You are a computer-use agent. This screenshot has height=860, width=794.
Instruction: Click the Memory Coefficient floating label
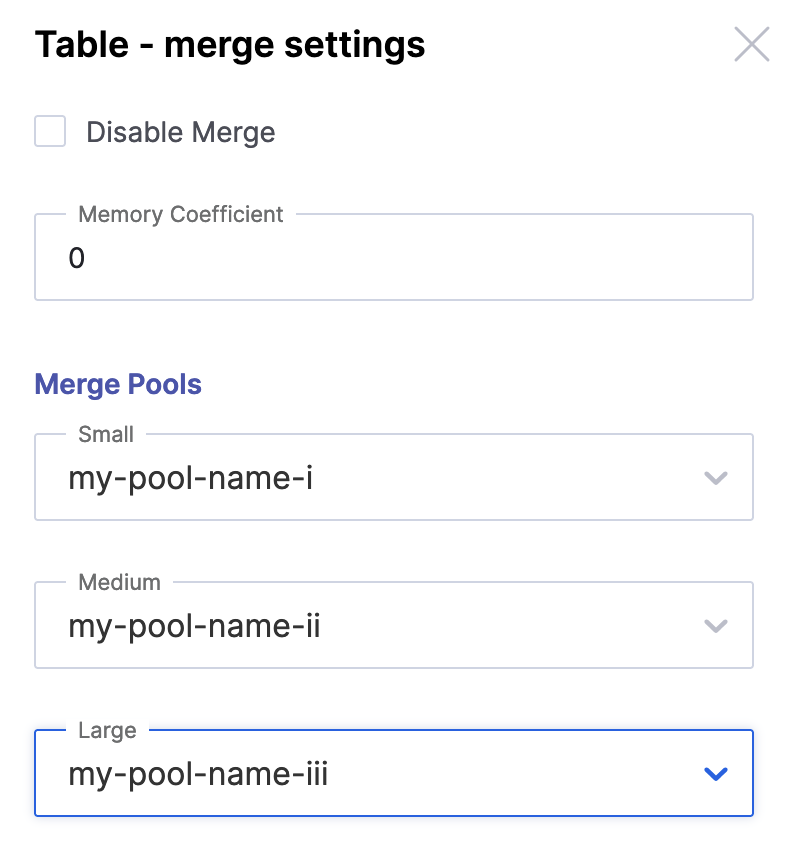[x=181, y=214]
